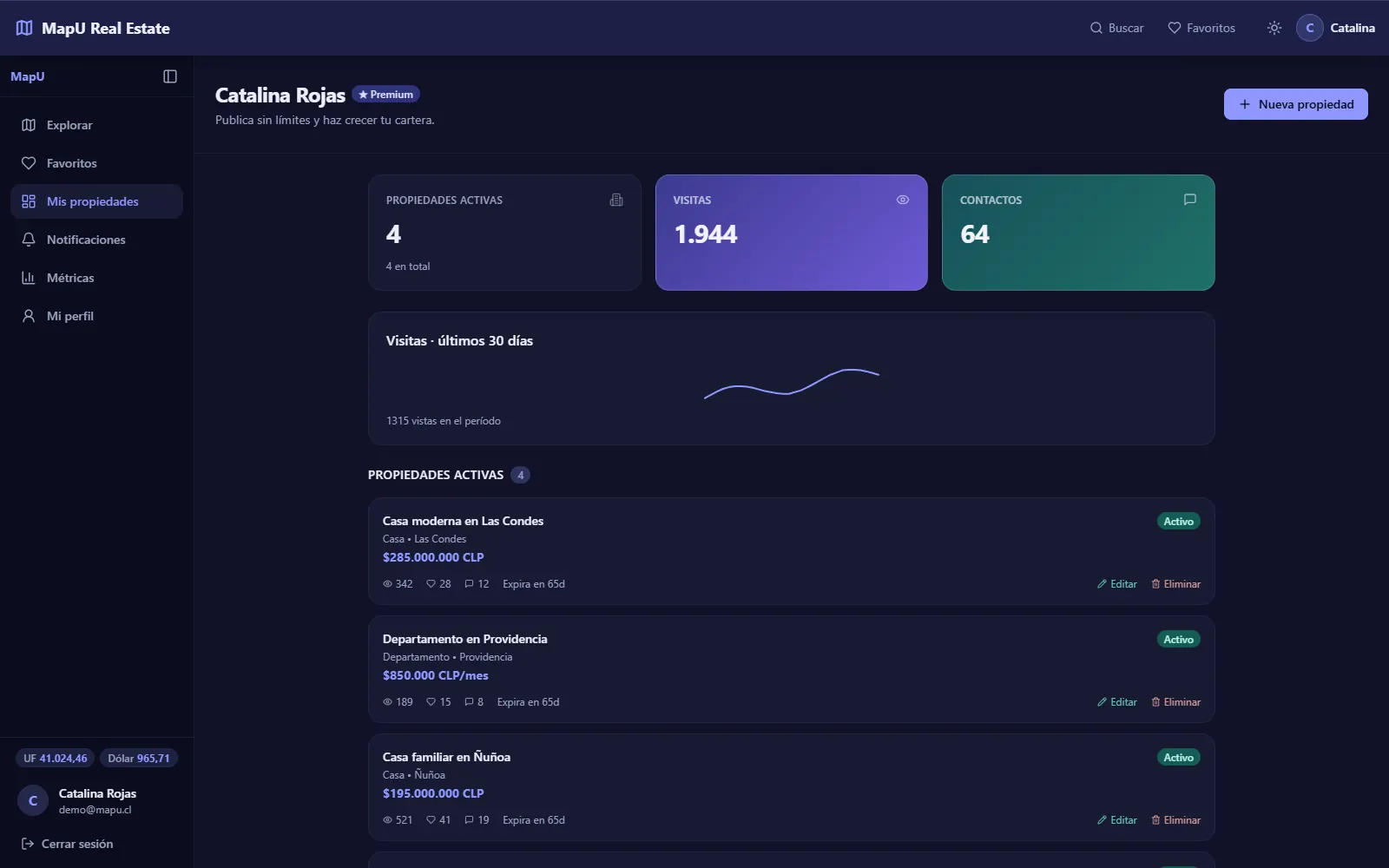Open the Catalina user avatar in the top bar
The image size is (1389, 868).
point(1310,28)
